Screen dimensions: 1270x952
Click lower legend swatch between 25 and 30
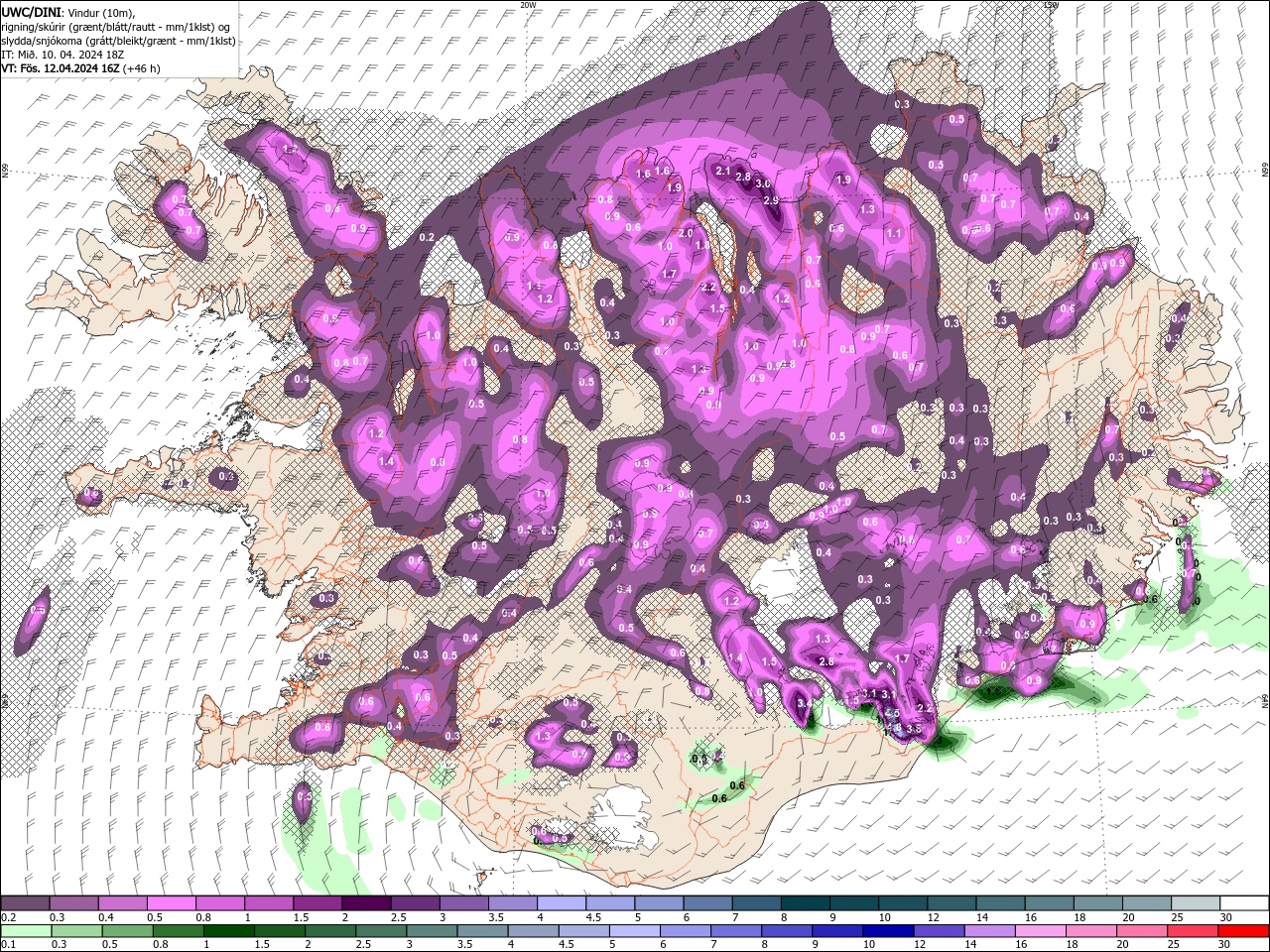pos(1193,931)
